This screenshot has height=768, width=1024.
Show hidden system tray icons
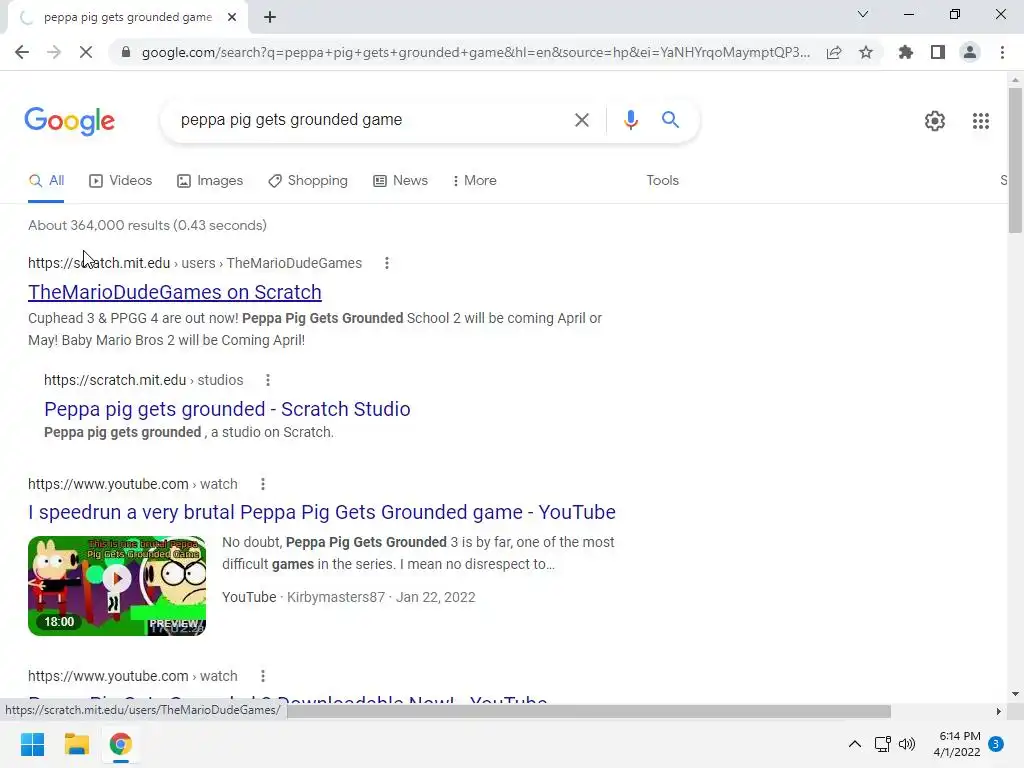pos(854,744)
